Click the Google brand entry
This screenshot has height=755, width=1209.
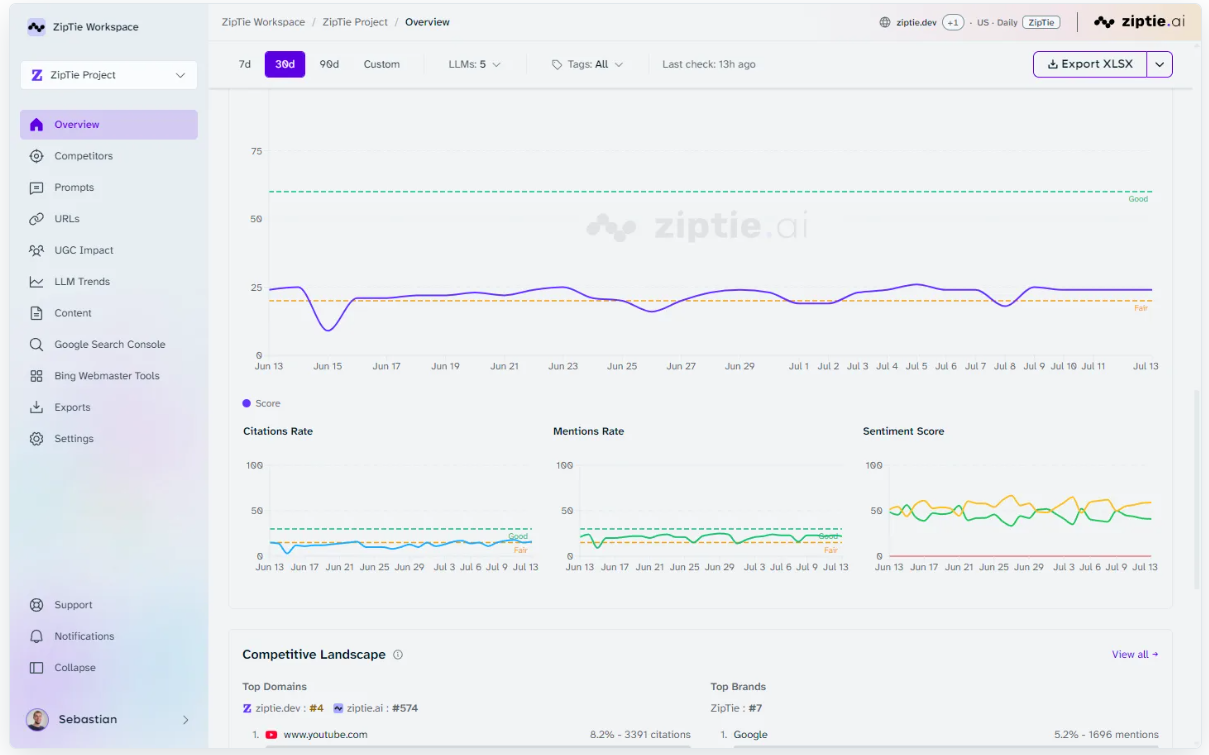750,735
